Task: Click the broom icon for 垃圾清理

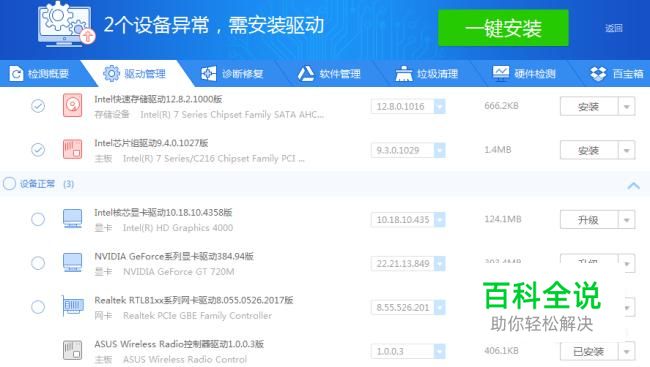Action: click(404, 74)
